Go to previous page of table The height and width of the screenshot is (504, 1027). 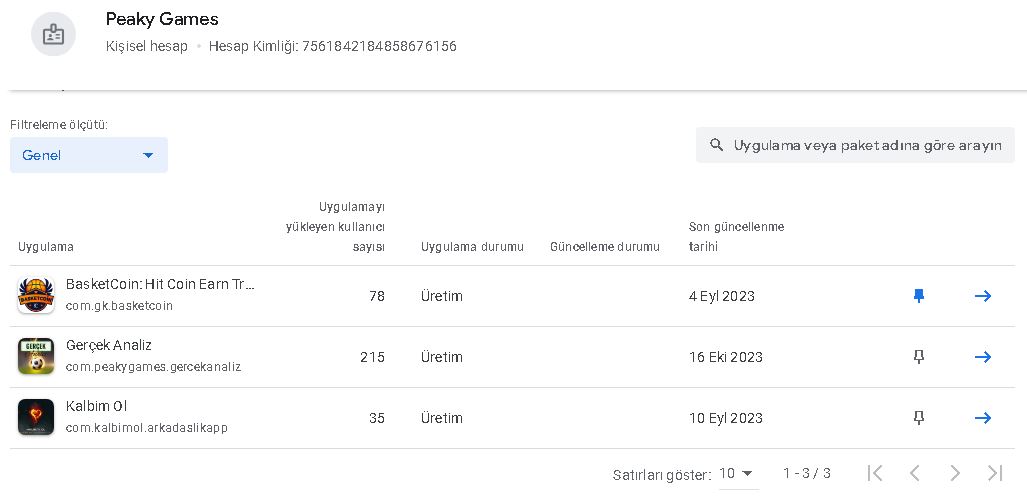915,473
